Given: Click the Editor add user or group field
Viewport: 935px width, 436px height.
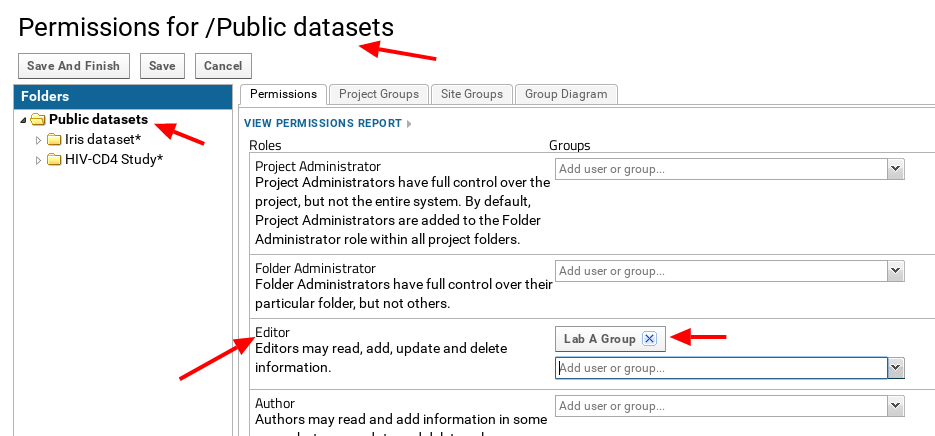Looking at the screenshot, I should click(720, 368).
